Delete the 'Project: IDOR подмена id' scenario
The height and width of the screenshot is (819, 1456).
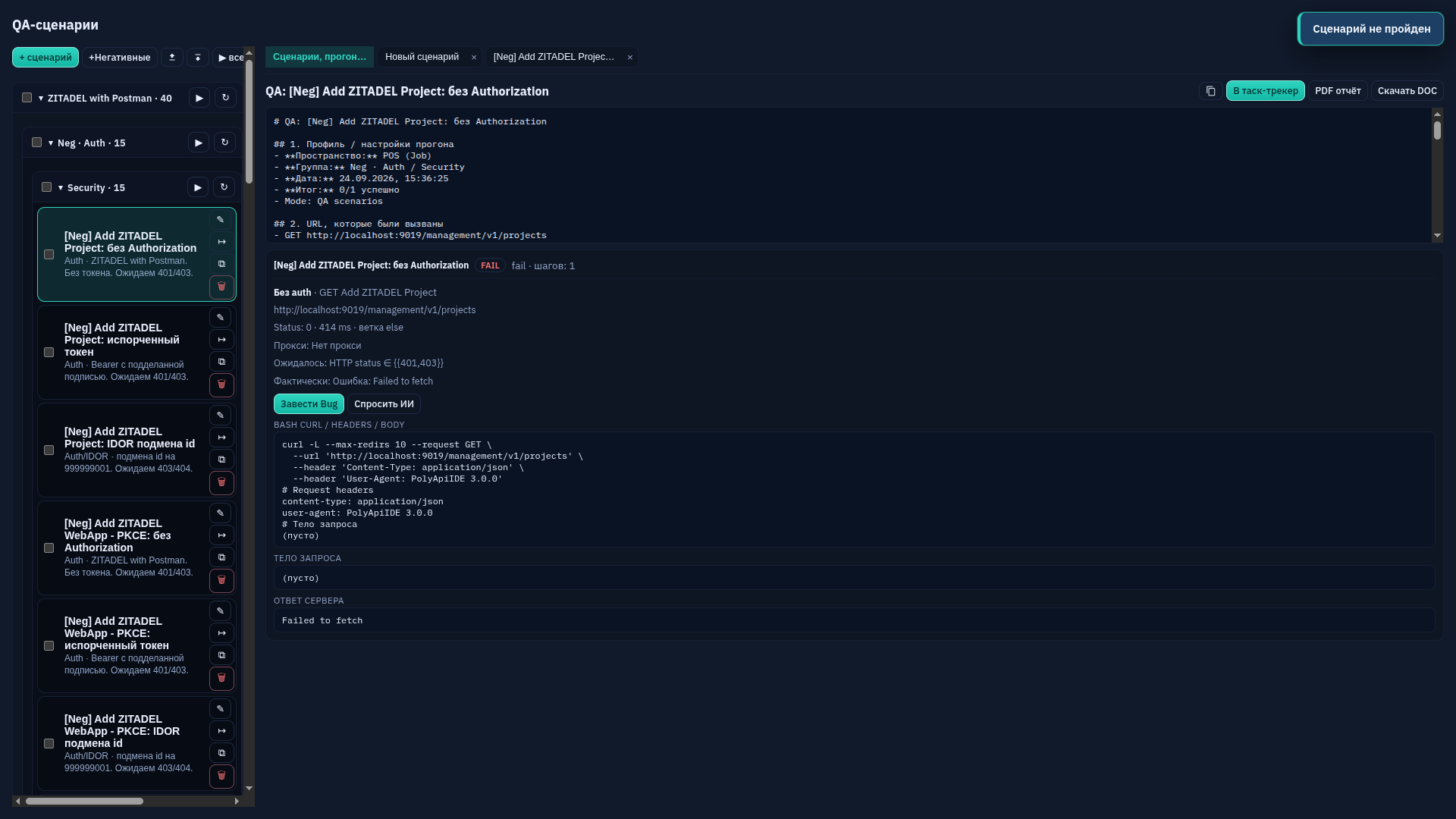pyautogui.click(x=221, y=482)
